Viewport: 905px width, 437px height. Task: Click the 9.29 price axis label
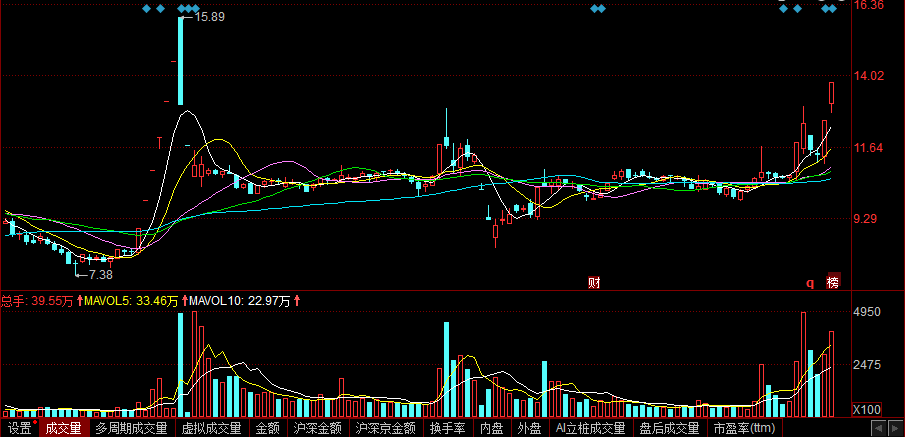tap(866, 219)
